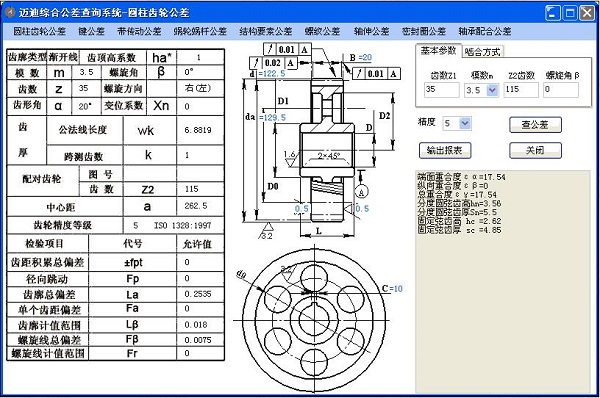This screenshot has width=600, height=398.
Task: Open the 轴伸公差 menu
Action: click(x=371, y=31)
